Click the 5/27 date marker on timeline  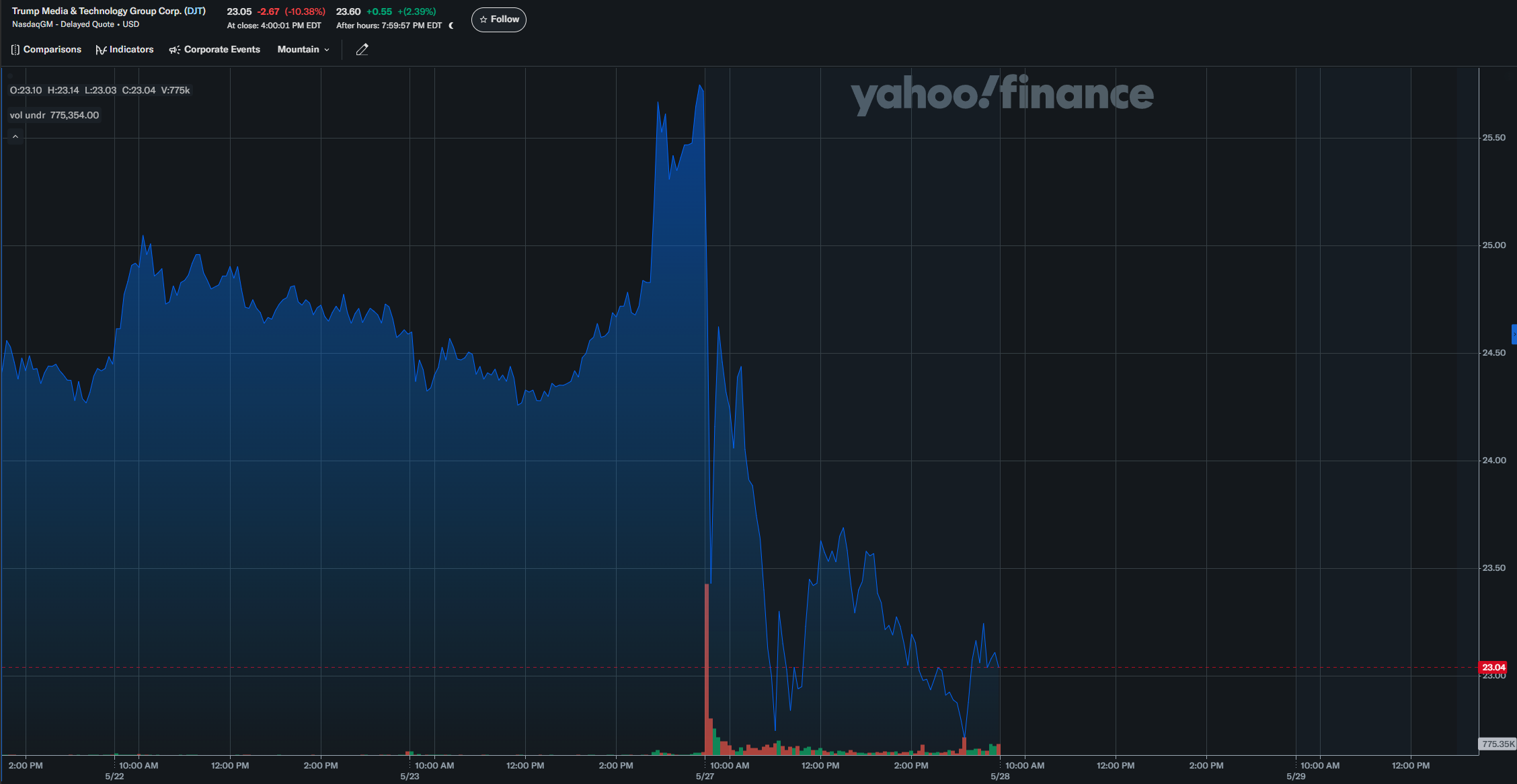click(x=705, y=777)
